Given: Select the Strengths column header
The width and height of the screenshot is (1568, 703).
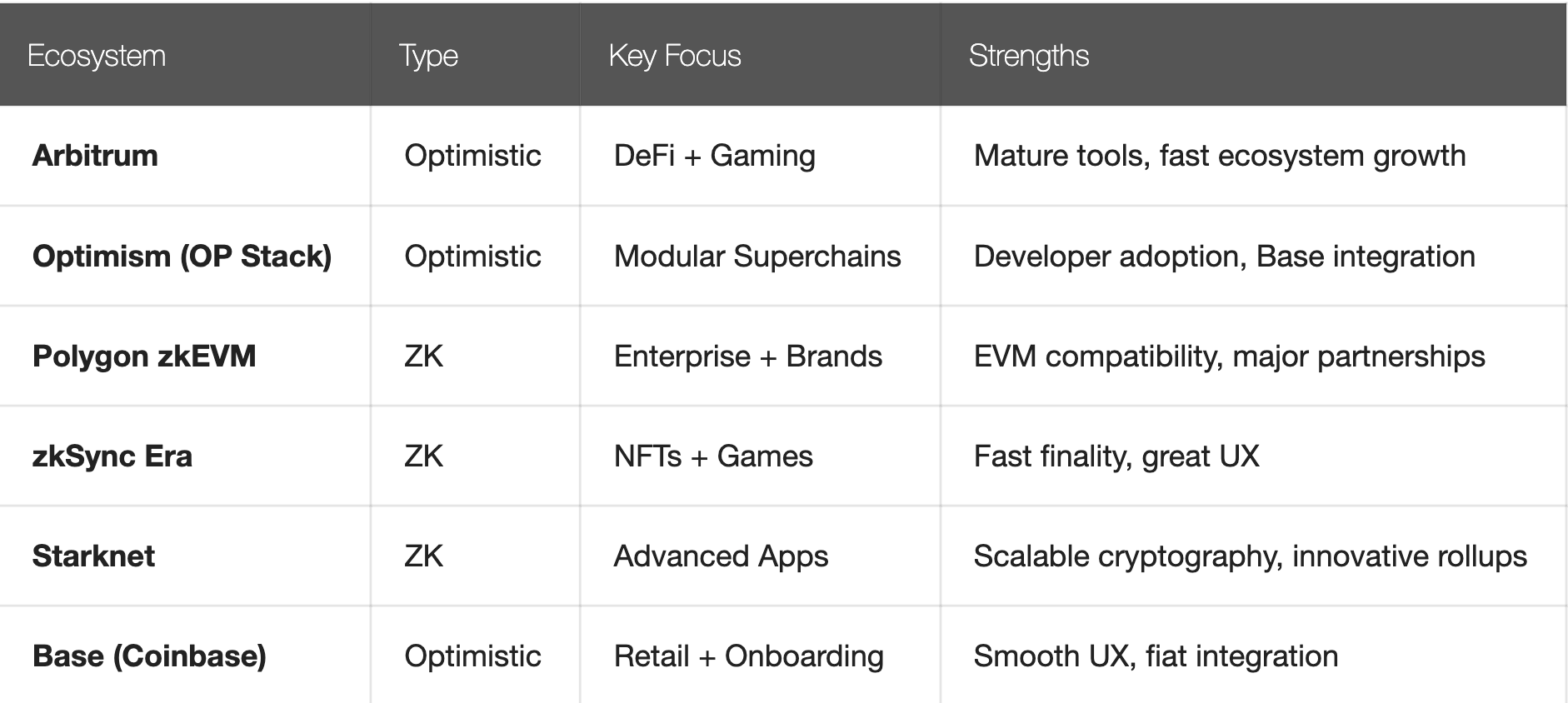Looking at the screenshot, I should (1029, 56).
